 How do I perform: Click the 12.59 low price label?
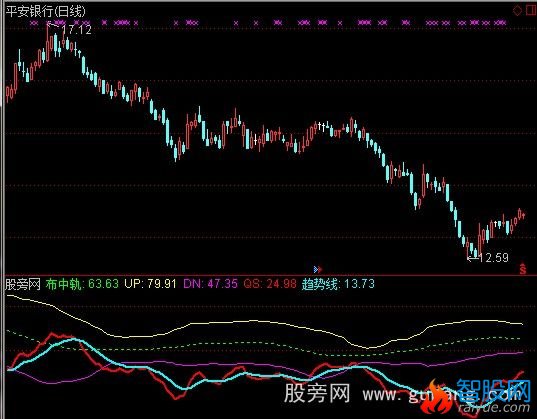click(494, 257)
